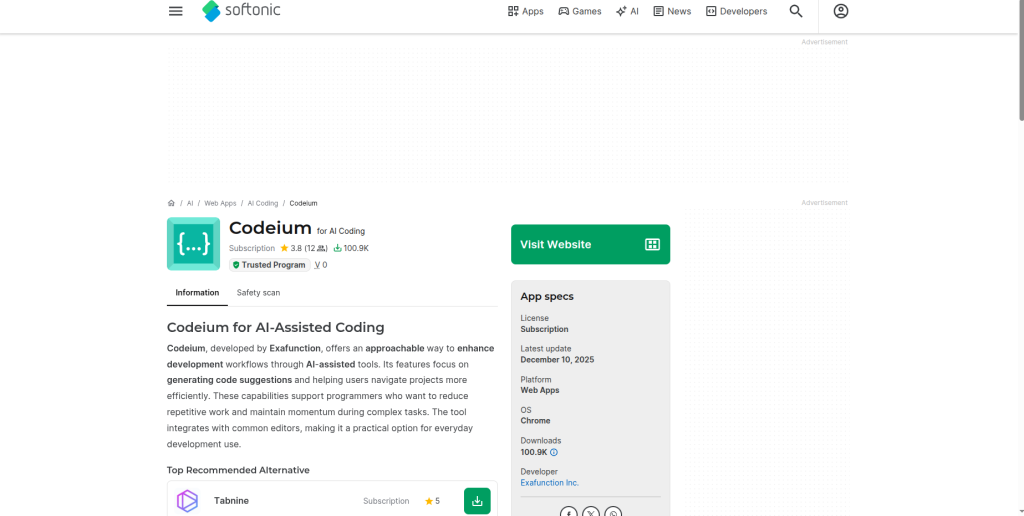This screenshot has height=516, width=1024.
Task: Open the Exafunction Inc. developer link
Action: click(549, 483)
